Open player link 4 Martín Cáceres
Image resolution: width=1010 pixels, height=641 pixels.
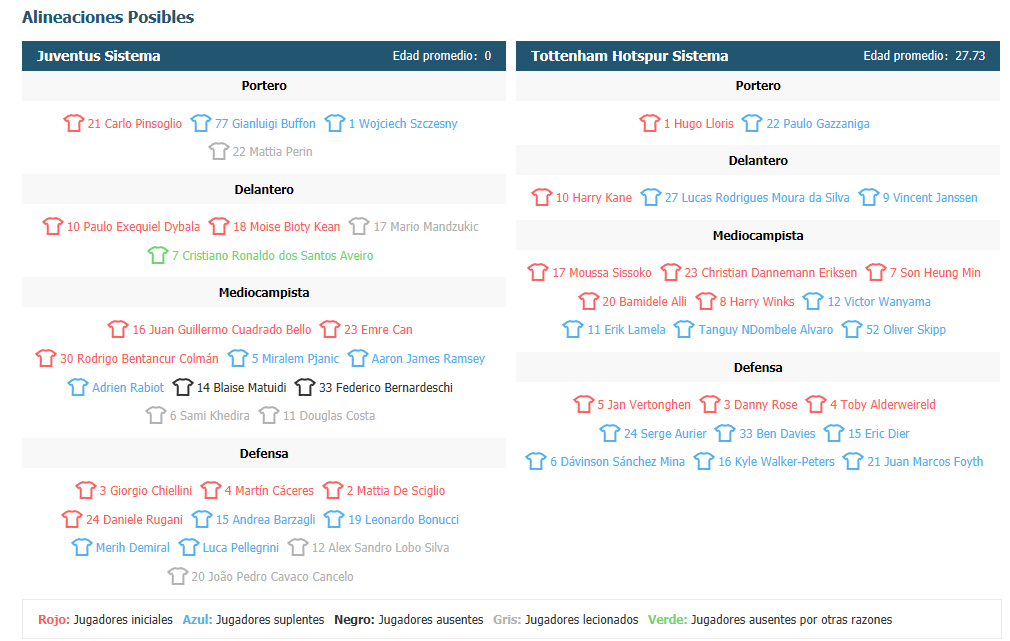click(269, 491)
